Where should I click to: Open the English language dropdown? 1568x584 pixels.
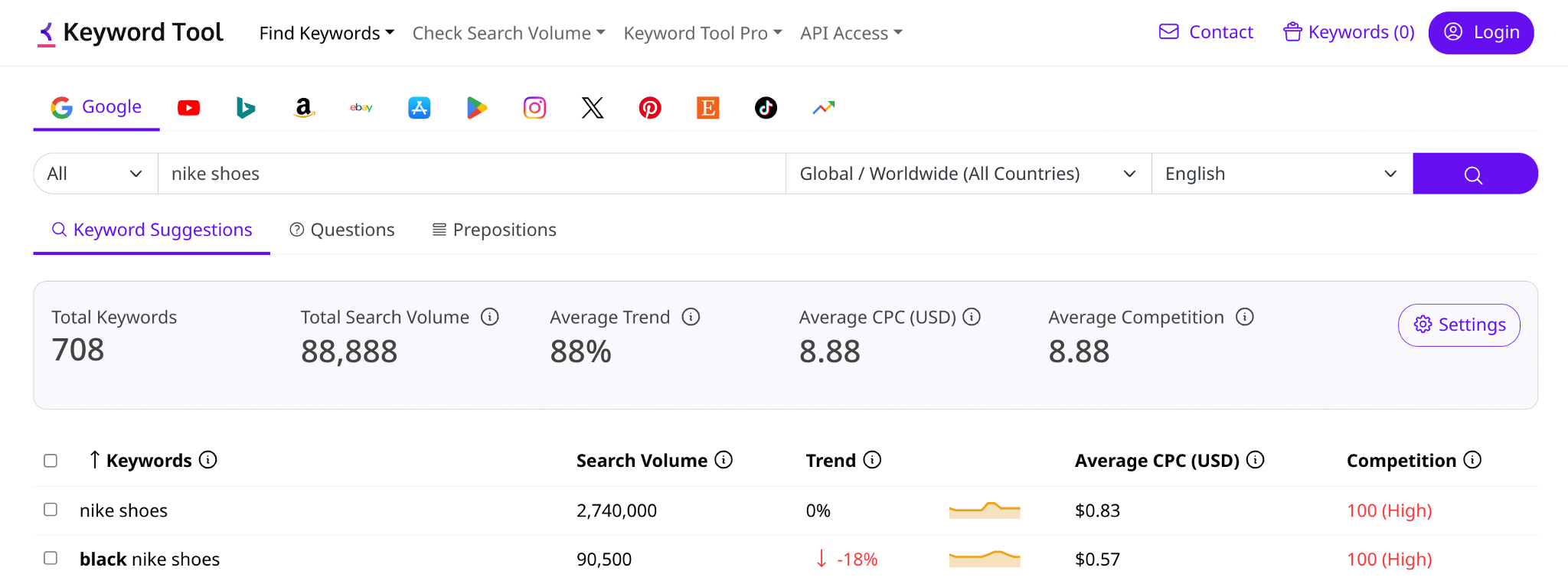[1282, 174]
